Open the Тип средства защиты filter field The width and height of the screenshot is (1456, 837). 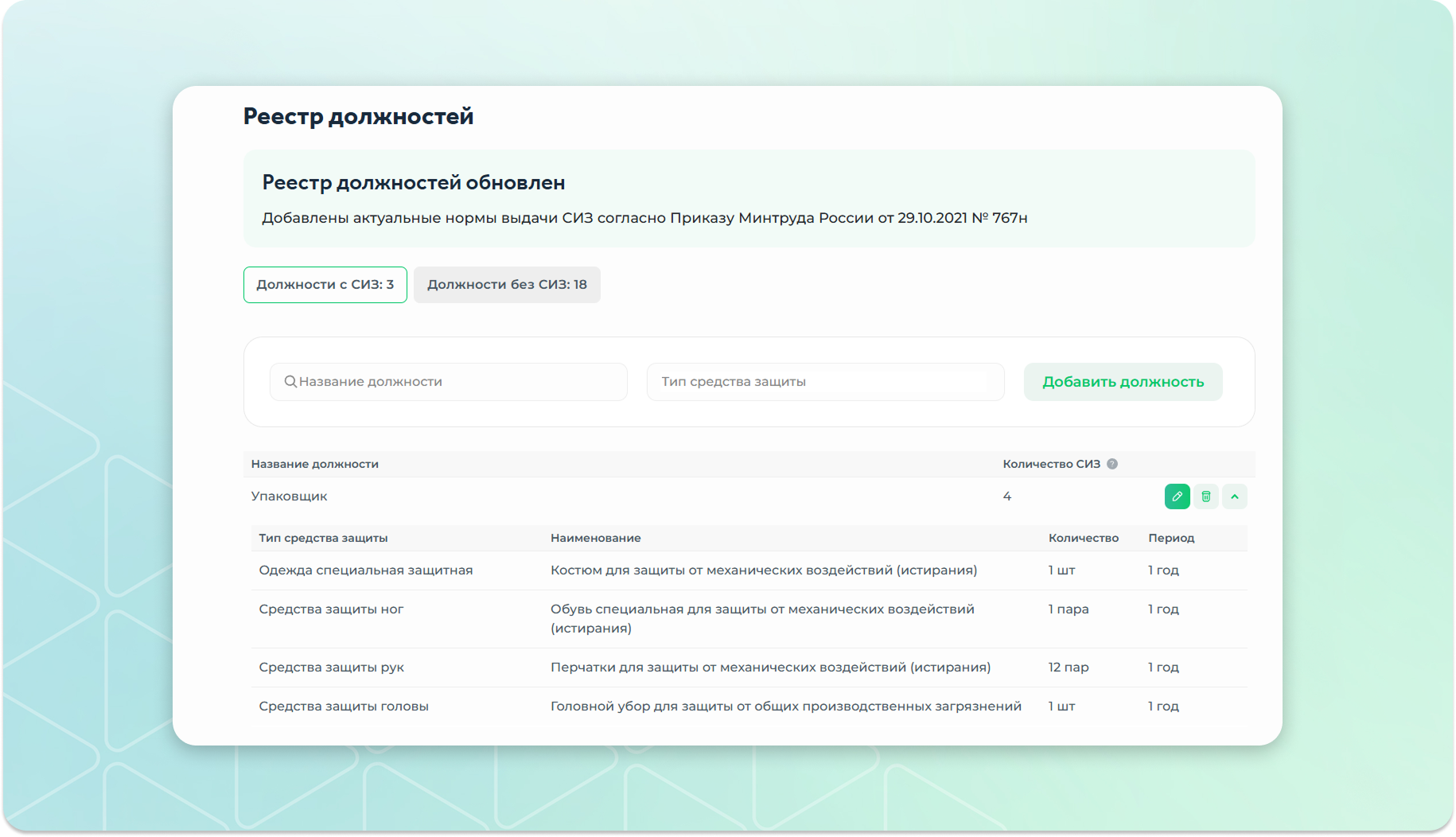coord(825,382)
